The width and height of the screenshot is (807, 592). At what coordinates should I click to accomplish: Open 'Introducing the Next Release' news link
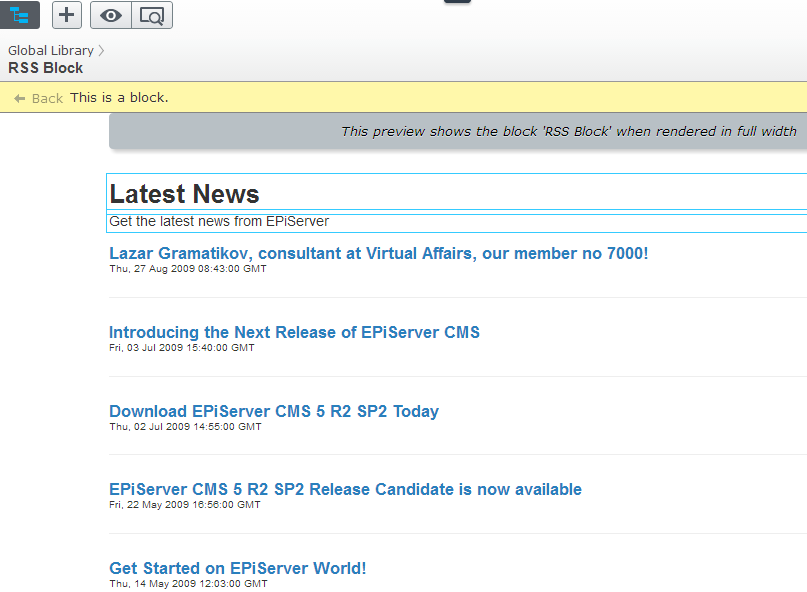click(294, 332)
